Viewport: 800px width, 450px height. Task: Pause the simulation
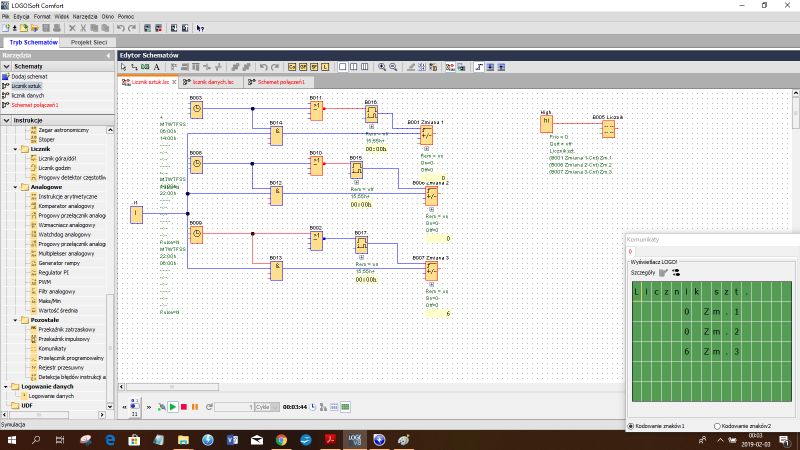[195, 407]
